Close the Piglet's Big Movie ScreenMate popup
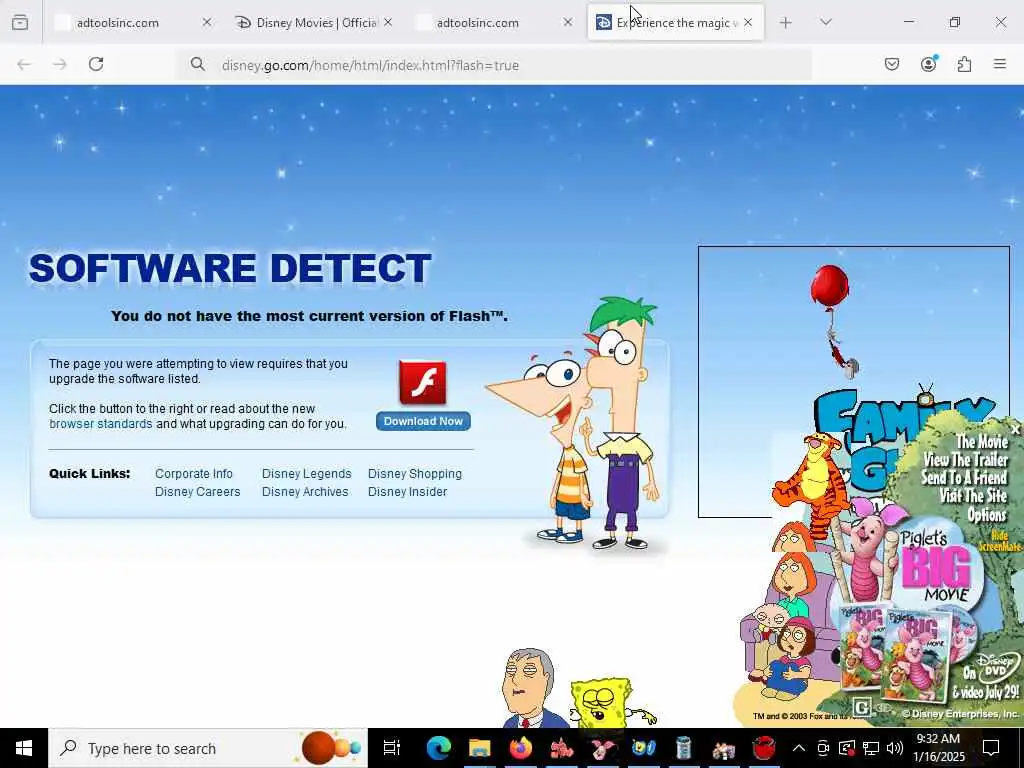Screen dimensions: 1024x768 click(x=1015, y=430)
